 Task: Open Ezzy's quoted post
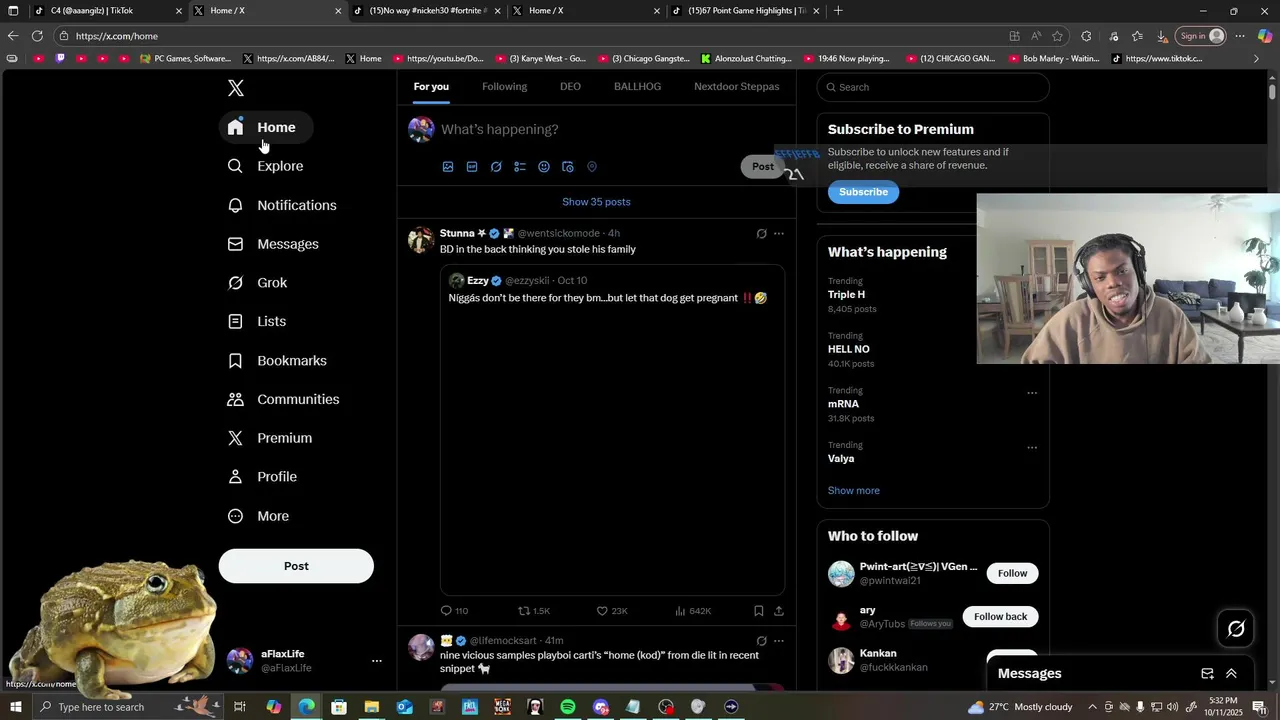[x=612, y=430]
